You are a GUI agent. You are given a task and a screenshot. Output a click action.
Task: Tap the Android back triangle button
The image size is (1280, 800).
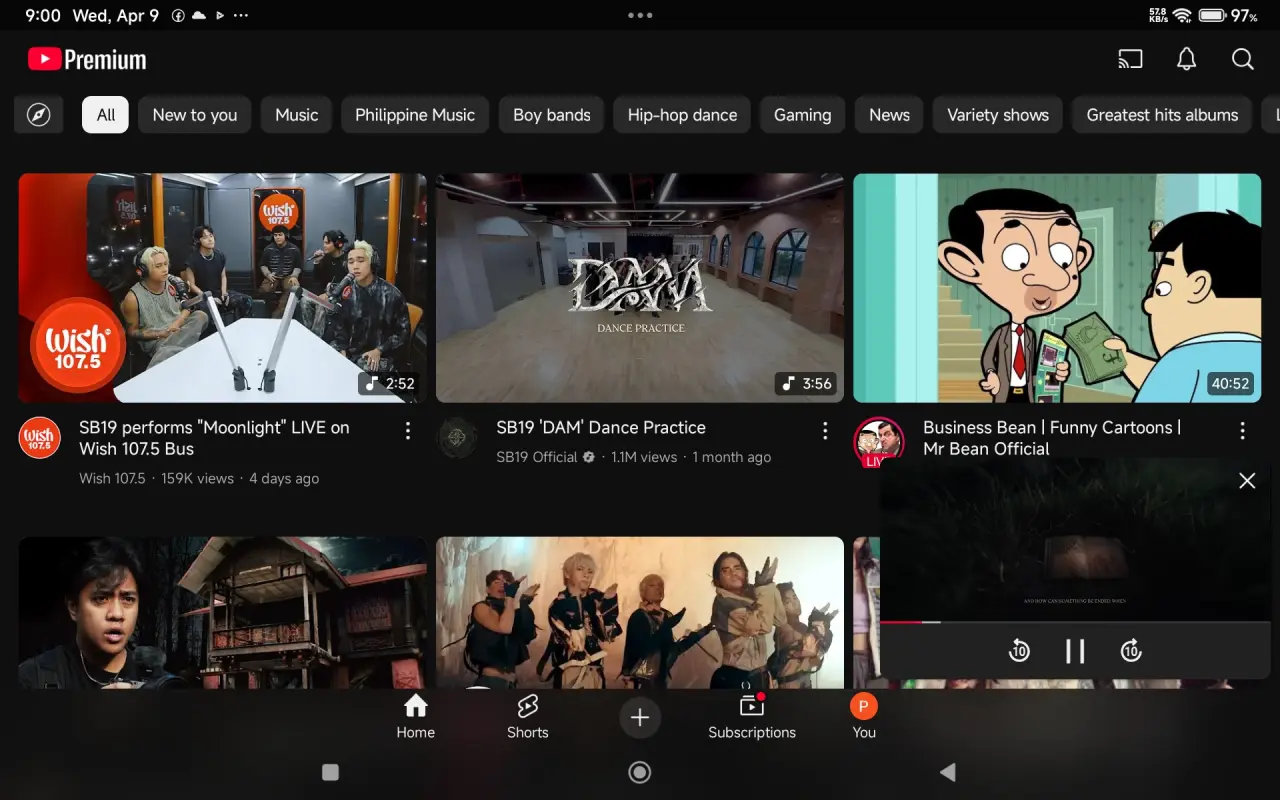point(948,772)
